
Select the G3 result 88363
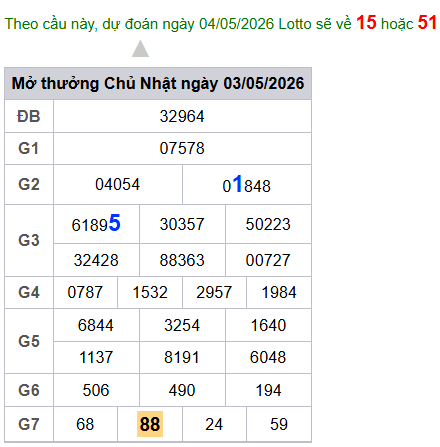182,260
